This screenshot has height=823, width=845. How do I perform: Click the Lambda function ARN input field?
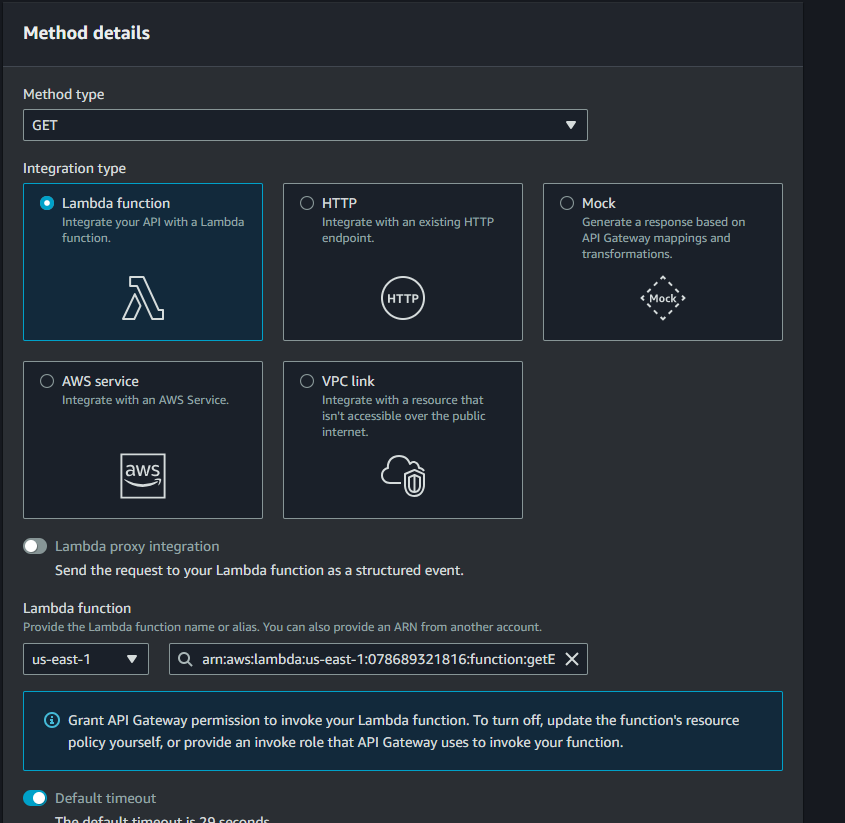pyautogui.click(x=378, y=659)
